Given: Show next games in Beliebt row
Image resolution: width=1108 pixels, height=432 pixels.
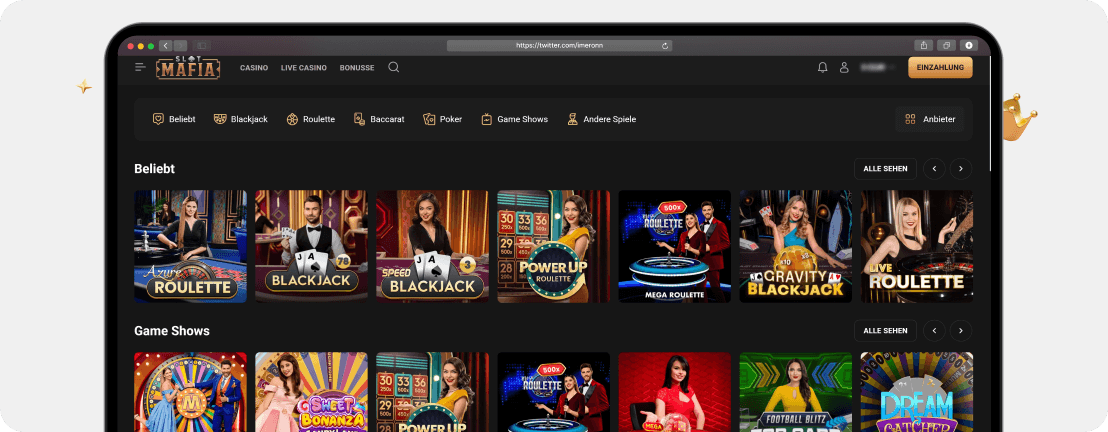Looking at the screenshot, I should point(961,169).
